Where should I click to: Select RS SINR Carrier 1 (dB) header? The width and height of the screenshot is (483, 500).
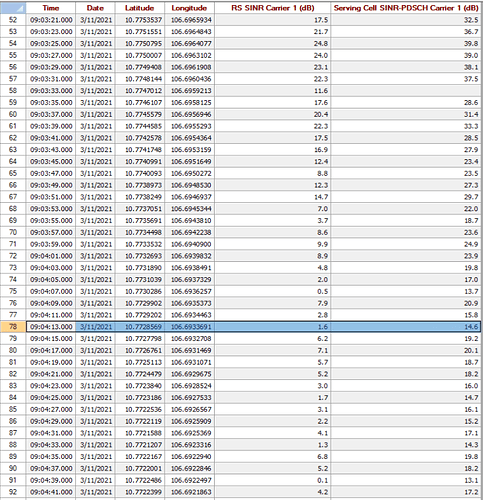(x=273, y=8)
